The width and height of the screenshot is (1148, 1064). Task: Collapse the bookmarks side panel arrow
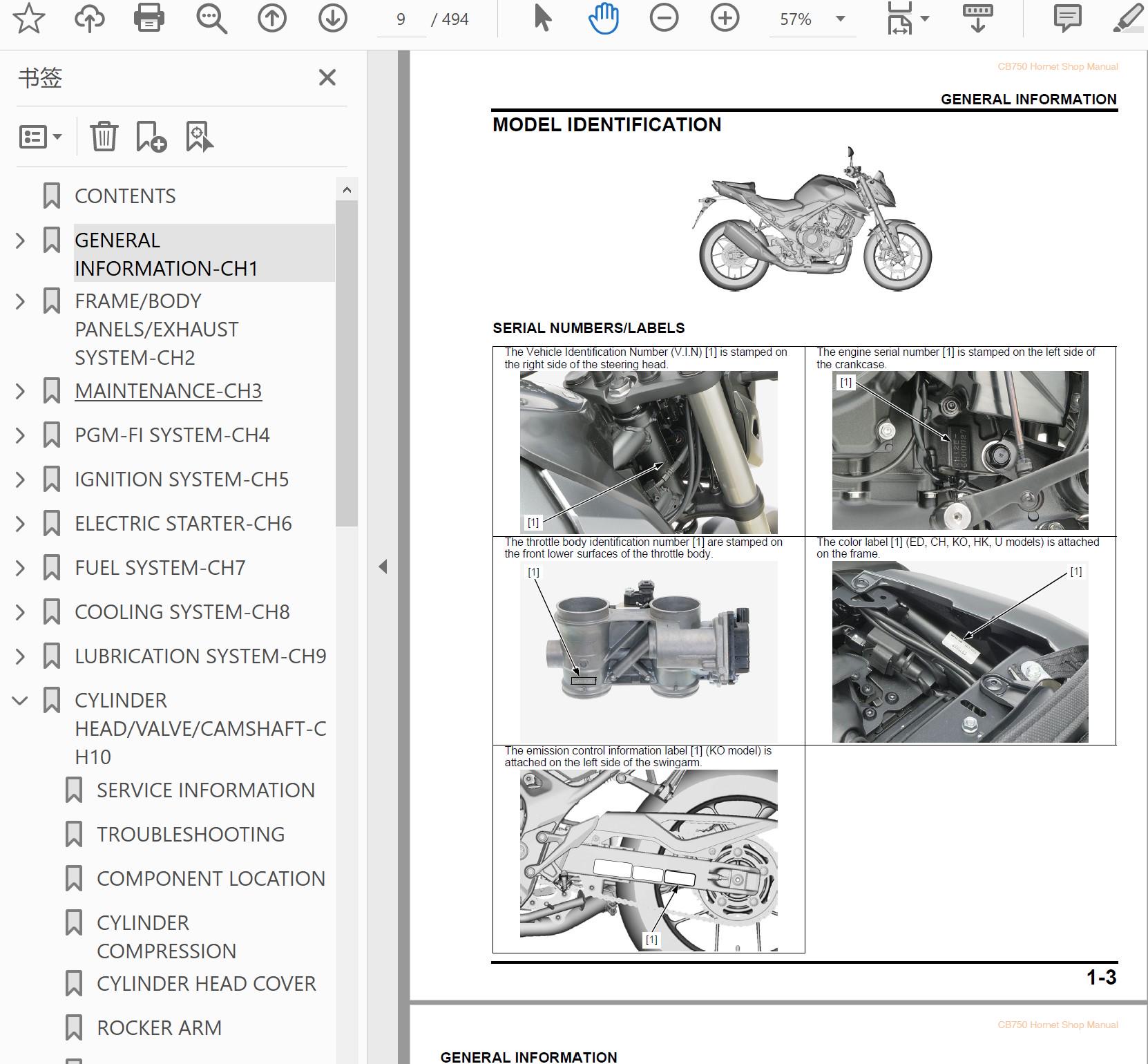click(x=383, y=567)
